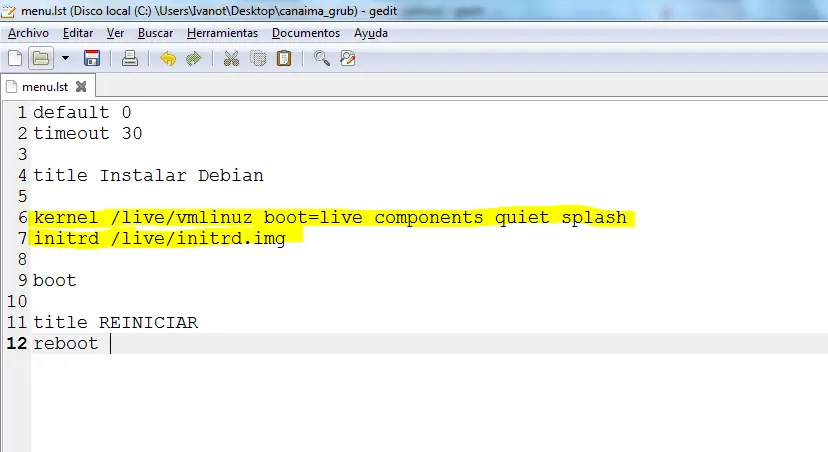Click the word 'components' on line 6
Image resolution: width=828 pixels, height=452 pixels.
pos(429,218)
